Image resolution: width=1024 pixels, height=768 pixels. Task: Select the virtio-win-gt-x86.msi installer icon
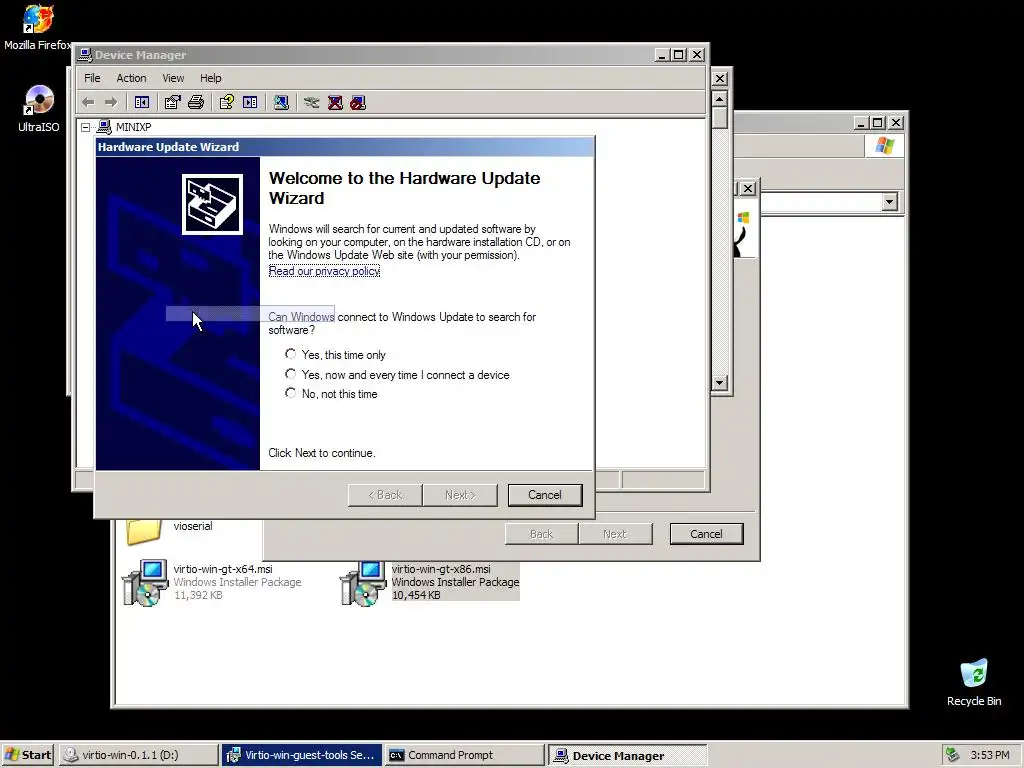coord(363,583)
